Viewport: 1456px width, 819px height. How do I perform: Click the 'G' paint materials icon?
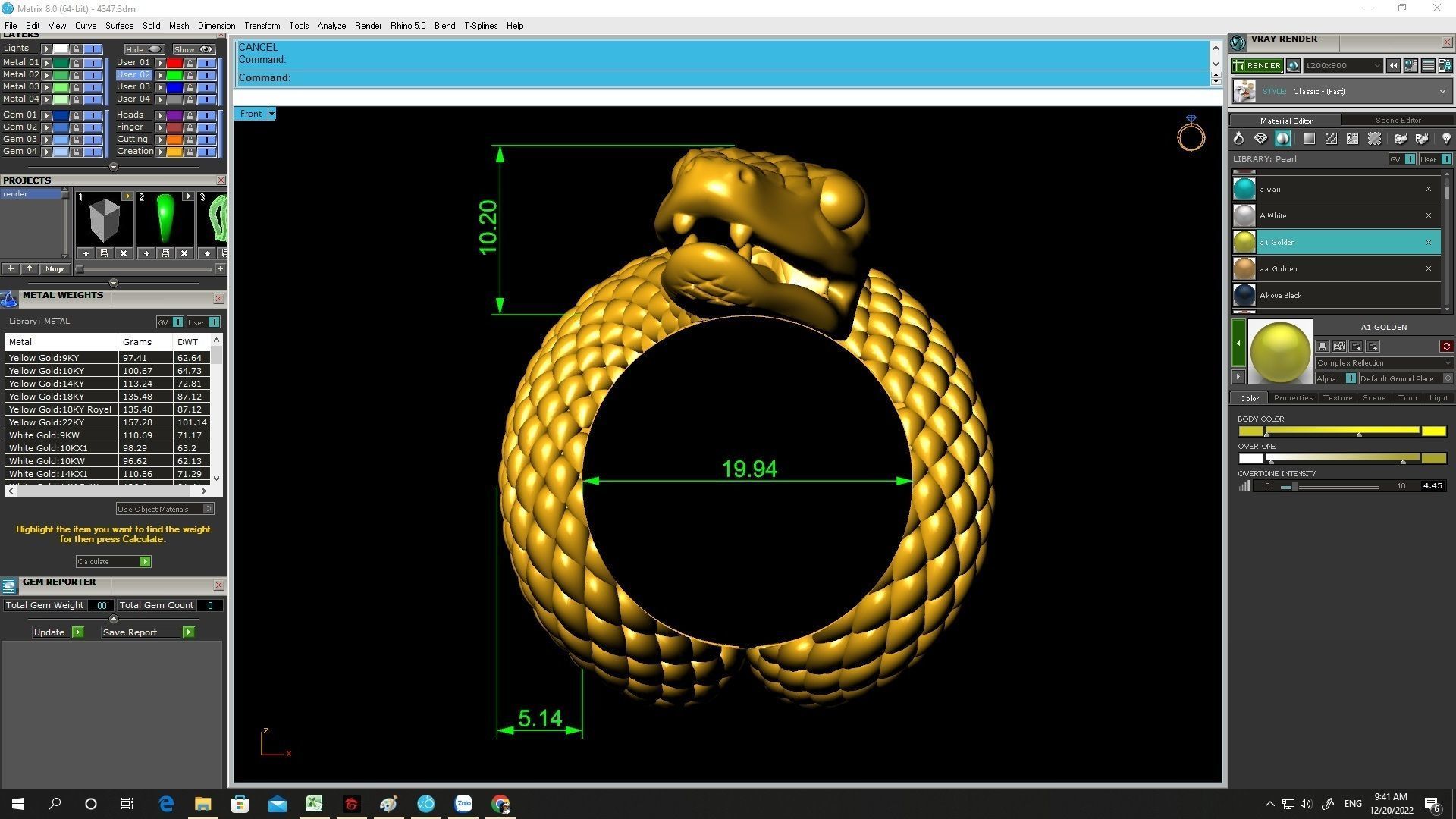[x=1401, y=139]
